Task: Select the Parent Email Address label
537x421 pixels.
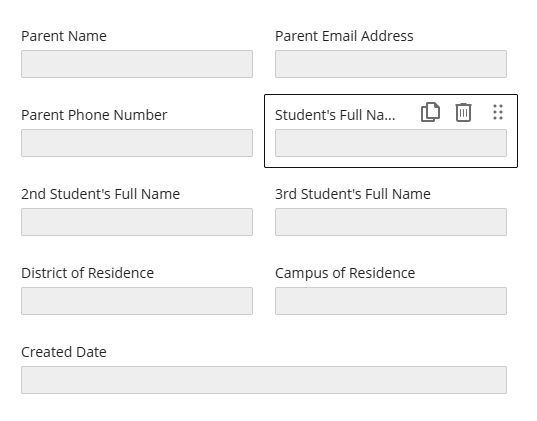Action: 344,36
